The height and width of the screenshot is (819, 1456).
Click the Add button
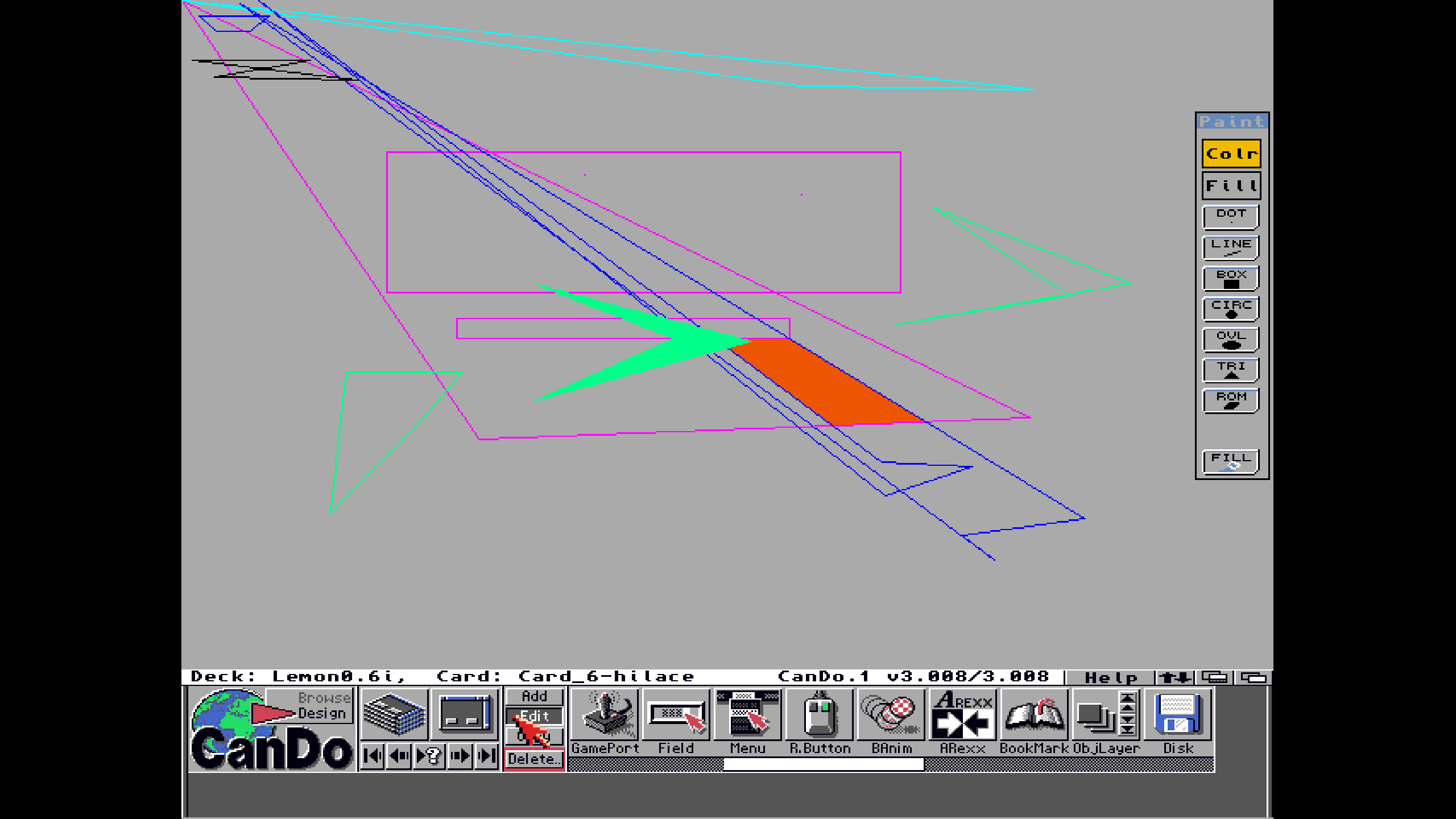(533, 696)
